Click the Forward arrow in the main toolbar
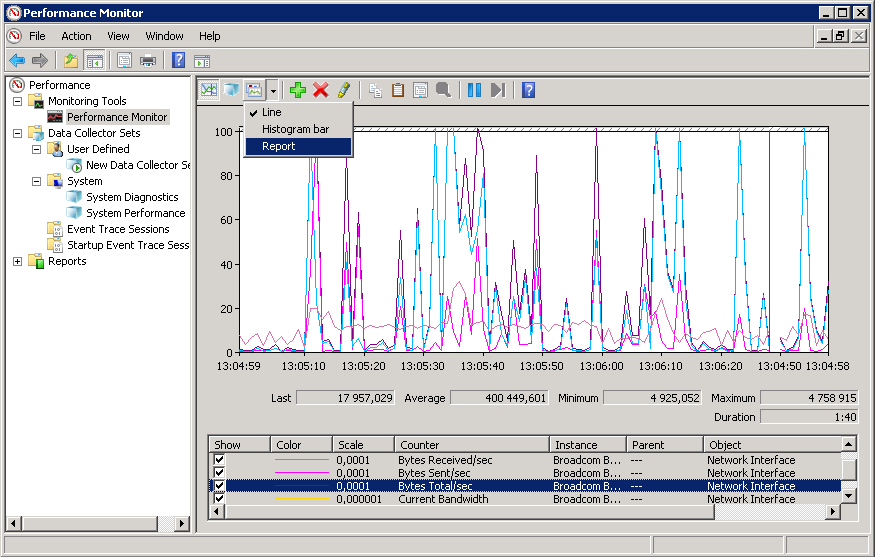The width and height of the screenshot is (875, 557). (x=40, y=60)
